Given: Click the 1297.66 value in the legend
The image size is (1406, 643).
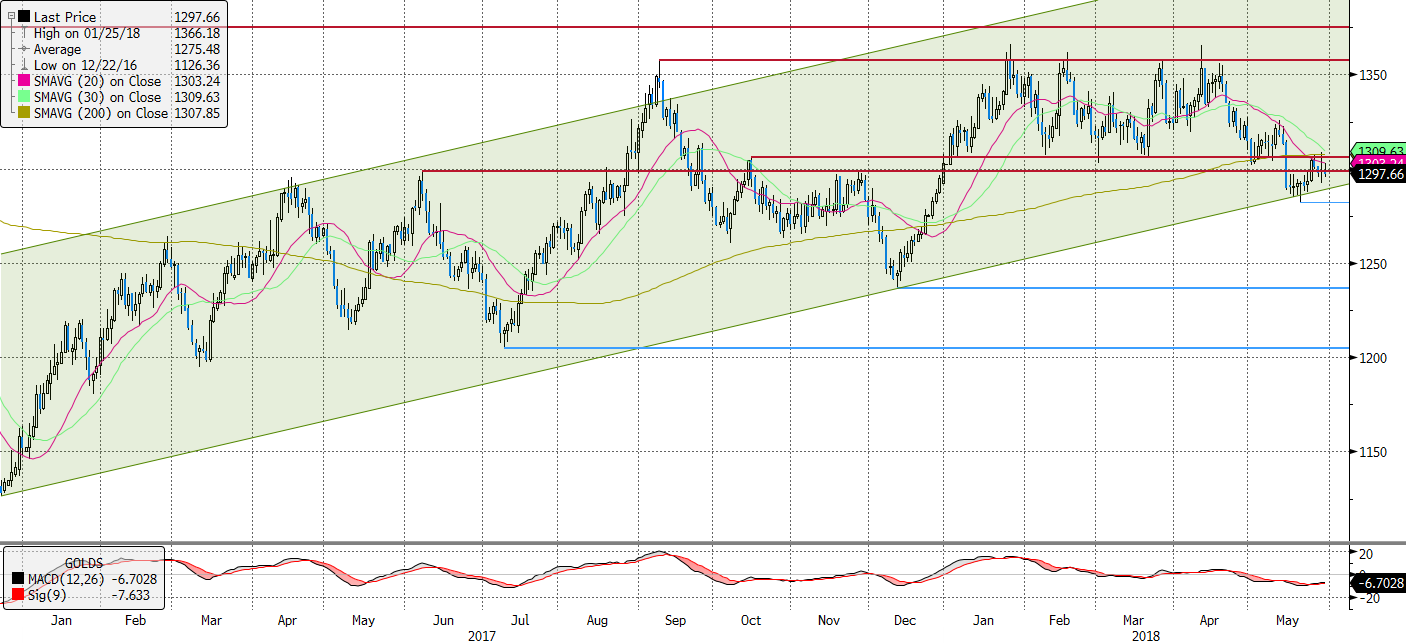Looking at the screenshot, I should coord(197,17).
